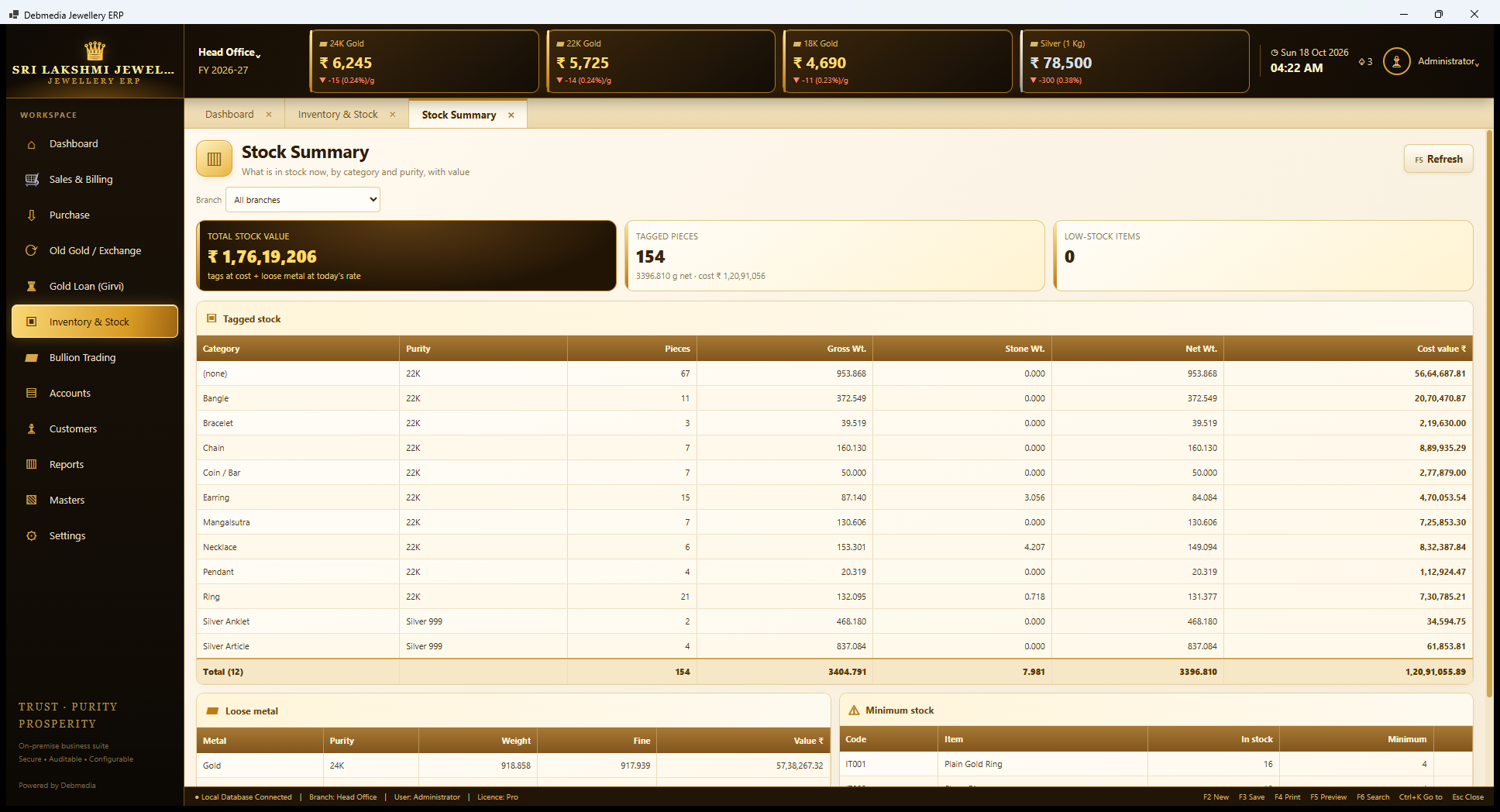The width and height of the screenshot is (1500, 812).
Task: Click the Old Gold / Exchange icon
Action: [x=32, y=251]
